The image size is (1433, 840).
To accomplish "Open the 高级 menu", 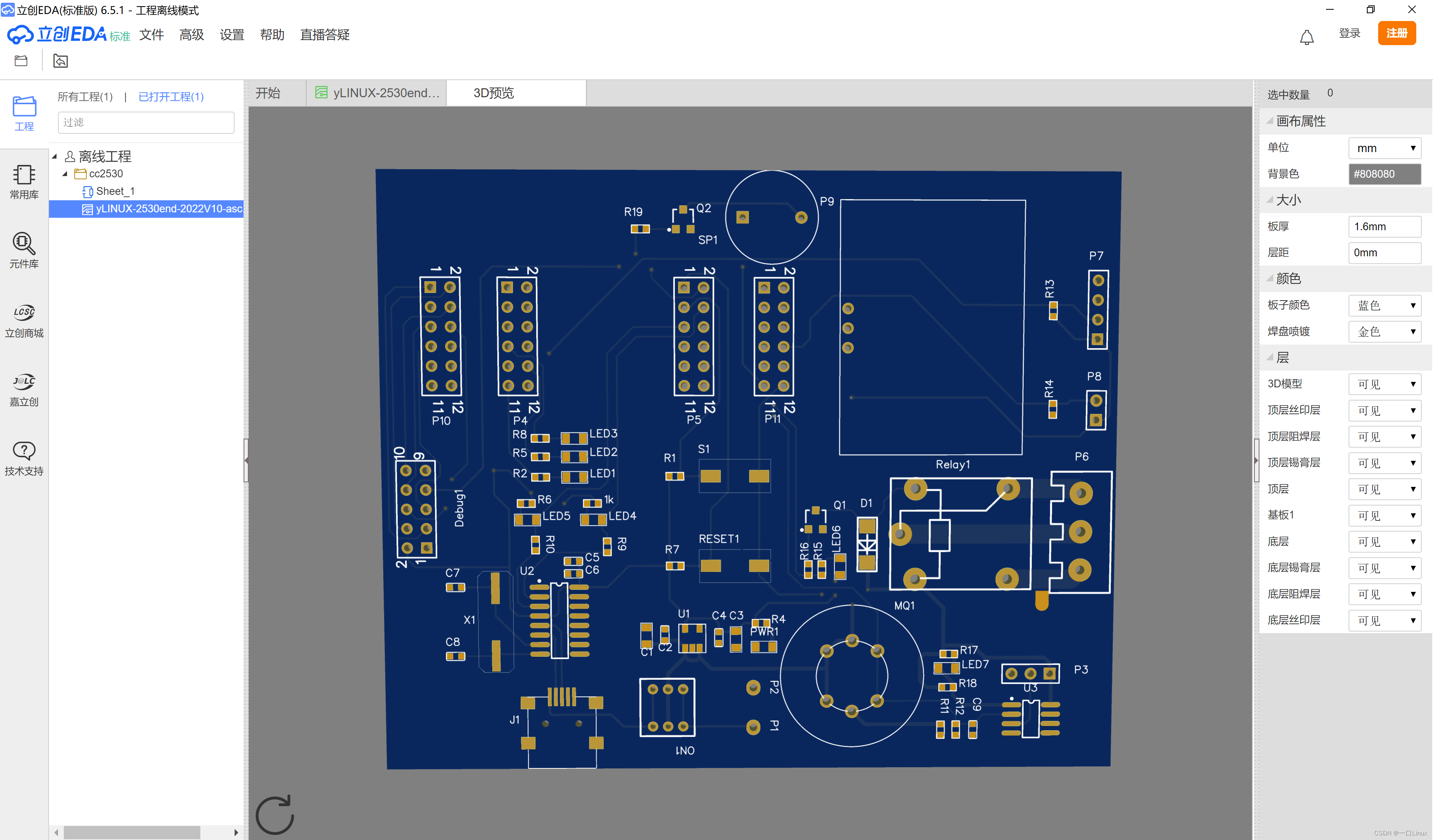I will (x=192, y=35).
